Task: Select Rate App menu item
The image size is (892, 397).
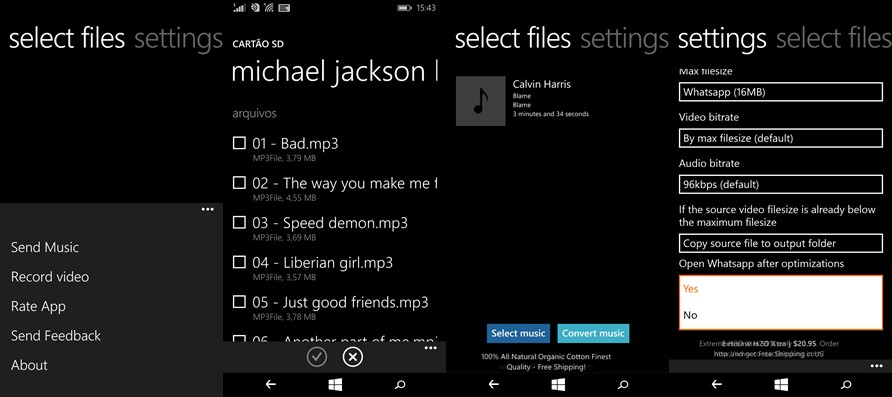Action: click(x=38, y=307)
